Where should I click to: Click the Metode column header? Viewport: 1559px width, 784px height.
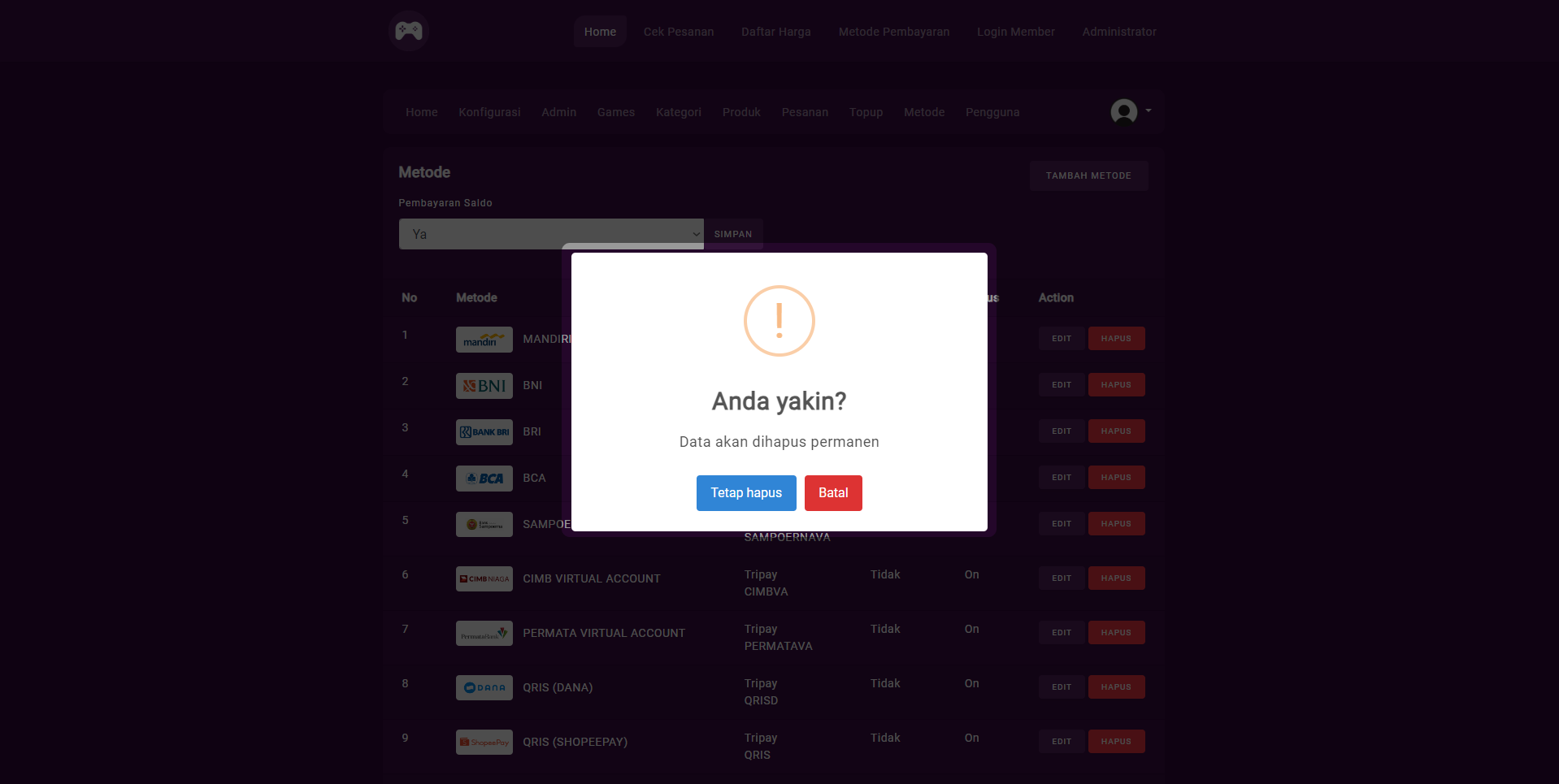click(x=476, y=298)
